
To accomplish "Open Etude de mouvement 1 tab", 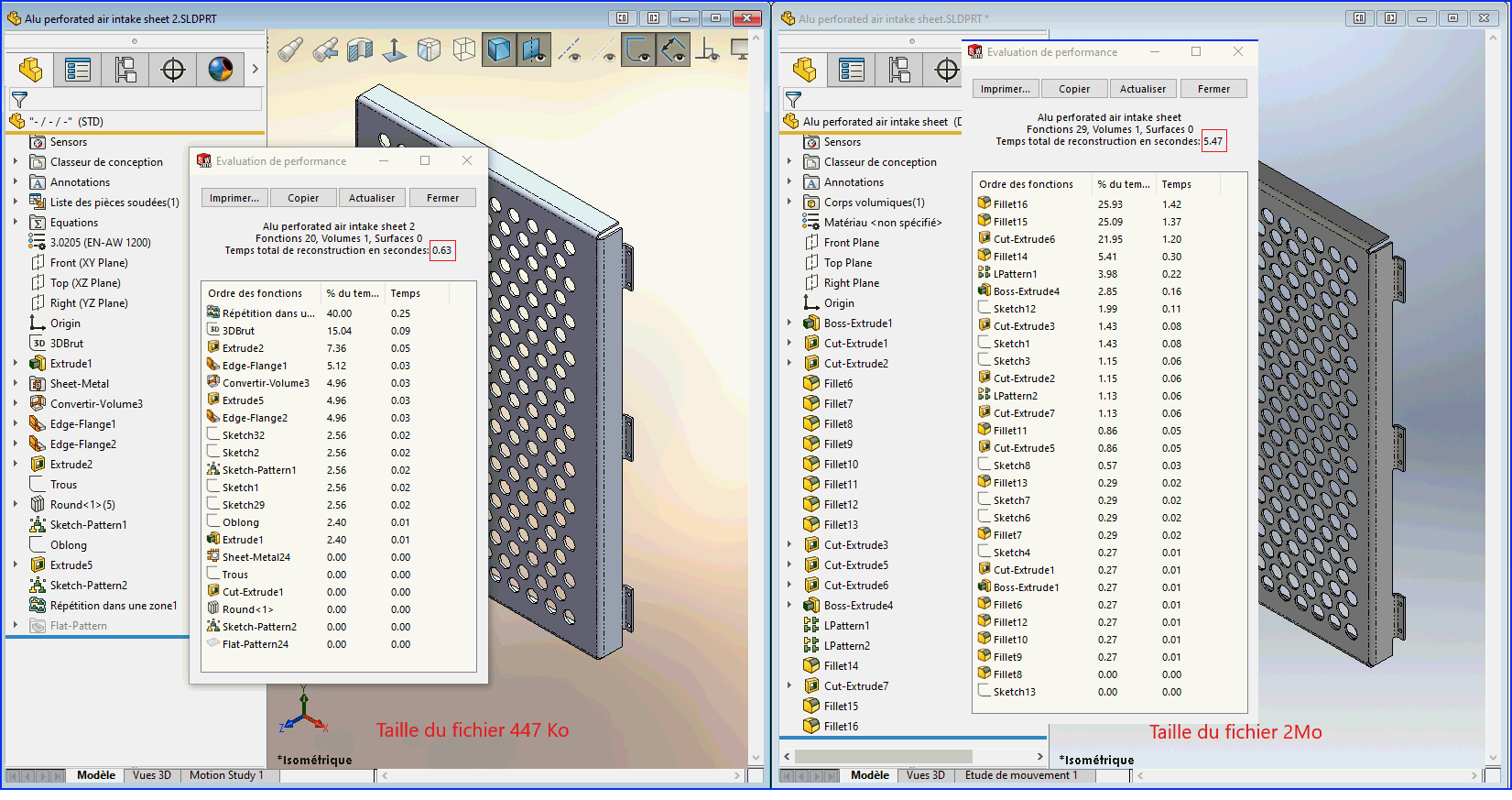I will (1021, 775).
